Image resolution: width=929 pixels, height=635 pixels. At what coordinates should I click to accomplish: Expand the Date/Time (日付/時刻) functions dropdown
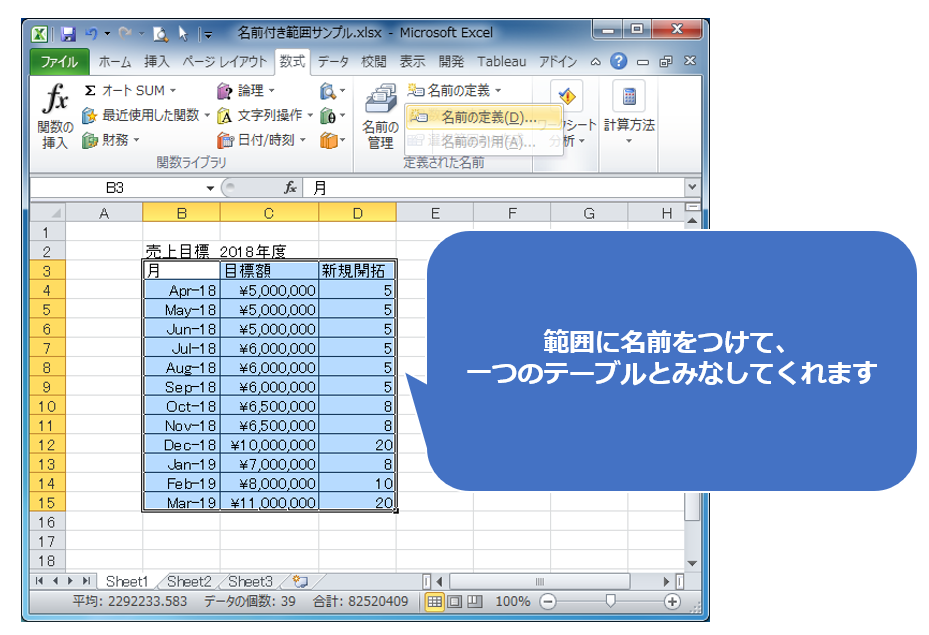pos(303,141)
